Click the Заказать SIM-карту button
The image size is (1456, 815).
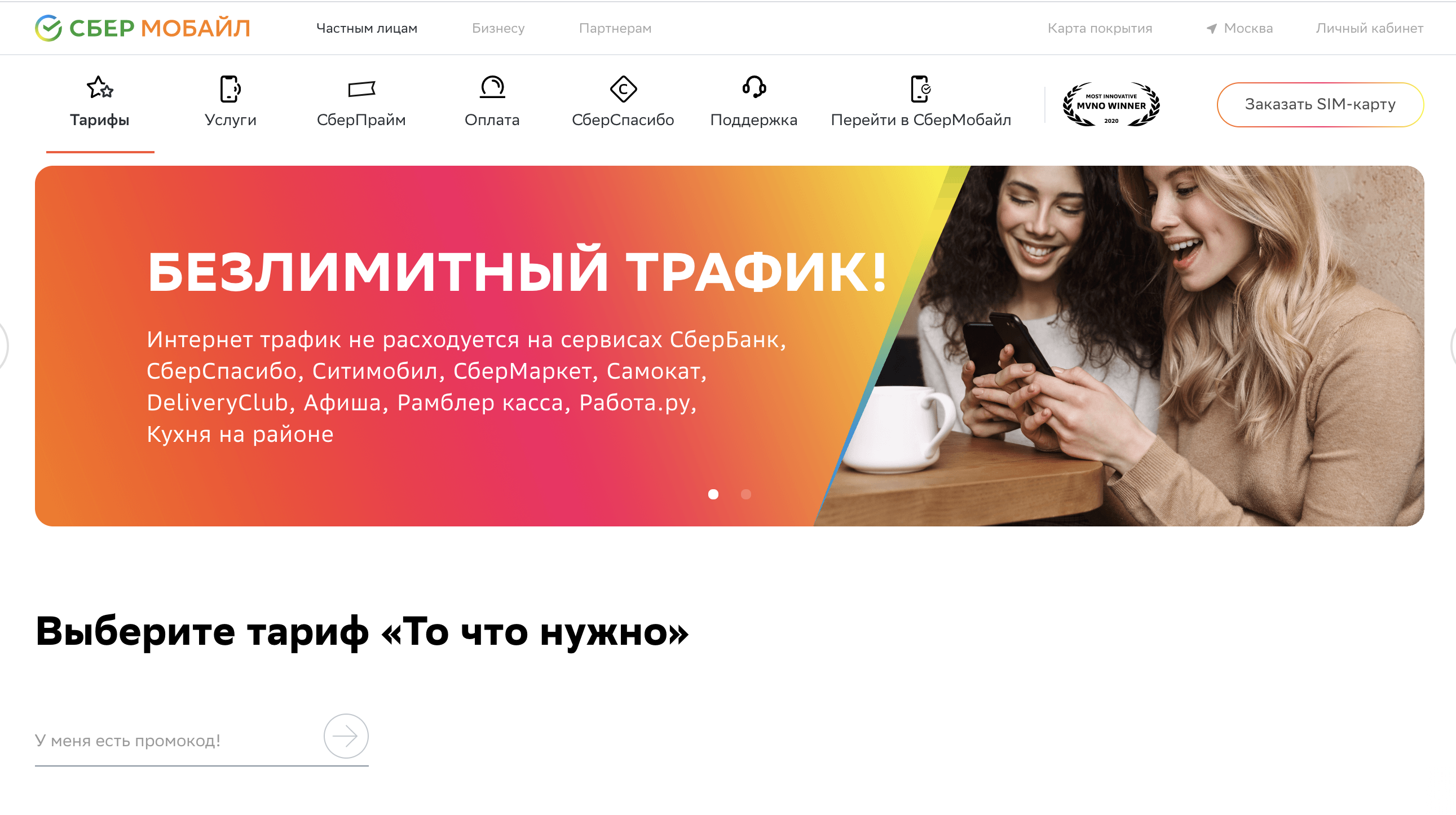click(1320, 104)
